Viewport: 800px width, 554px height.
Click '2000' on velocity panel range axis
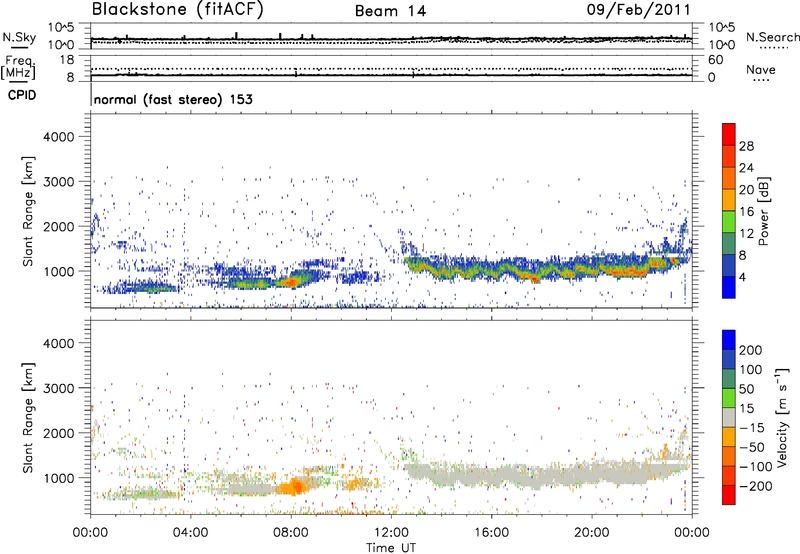coord(58,433)
